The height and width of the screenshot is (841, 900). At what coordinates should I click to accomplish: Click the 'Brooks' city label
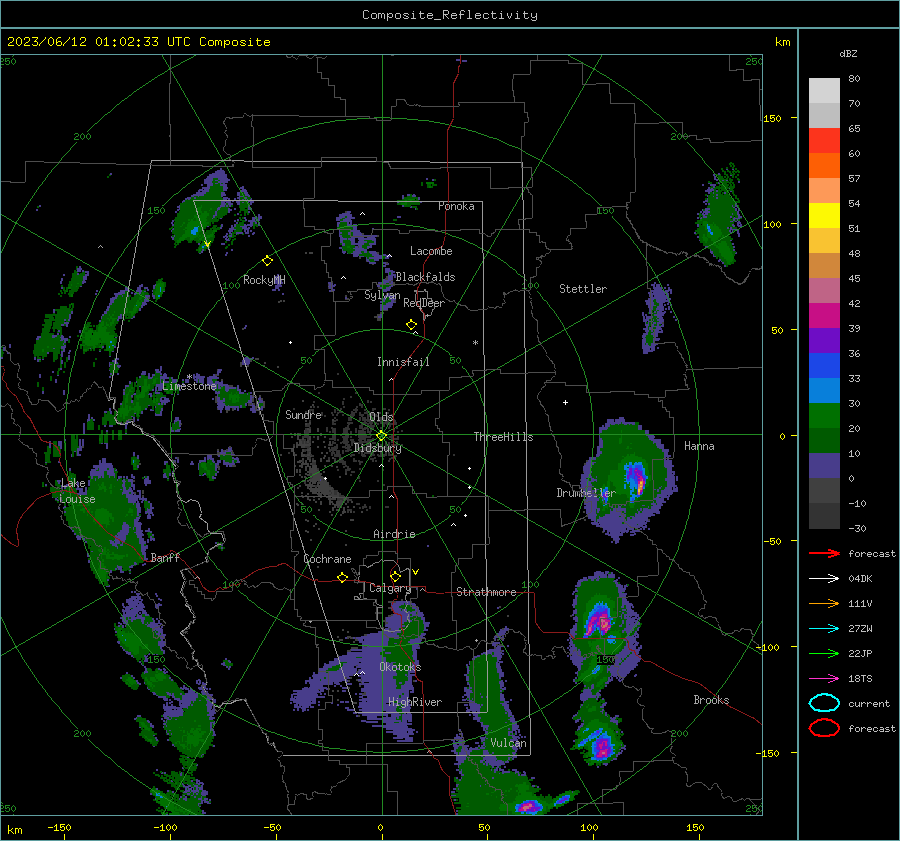pos(711,700)
